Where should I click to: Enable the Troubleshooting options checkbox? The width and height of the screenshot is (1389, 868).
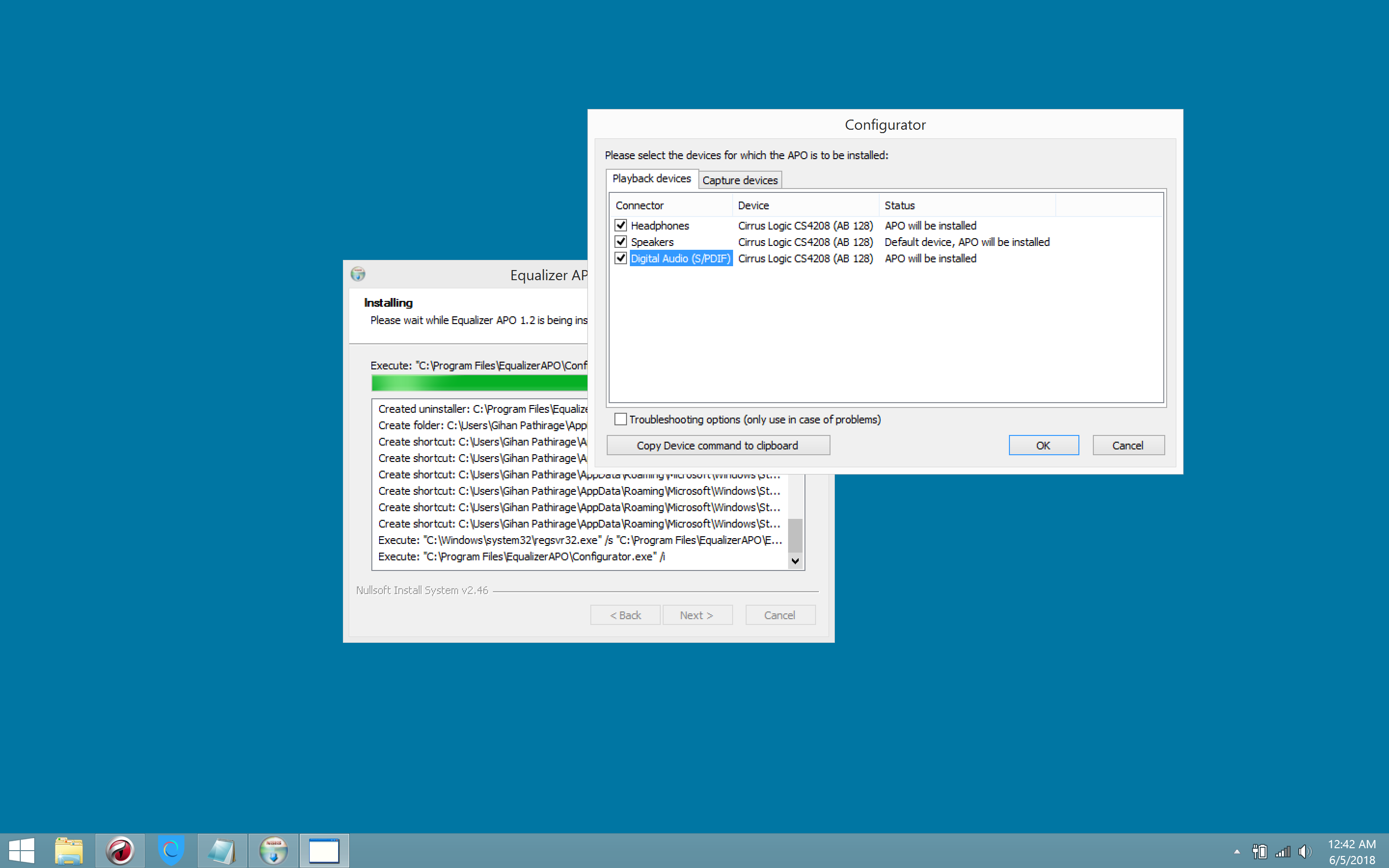[x=620, y=419]
